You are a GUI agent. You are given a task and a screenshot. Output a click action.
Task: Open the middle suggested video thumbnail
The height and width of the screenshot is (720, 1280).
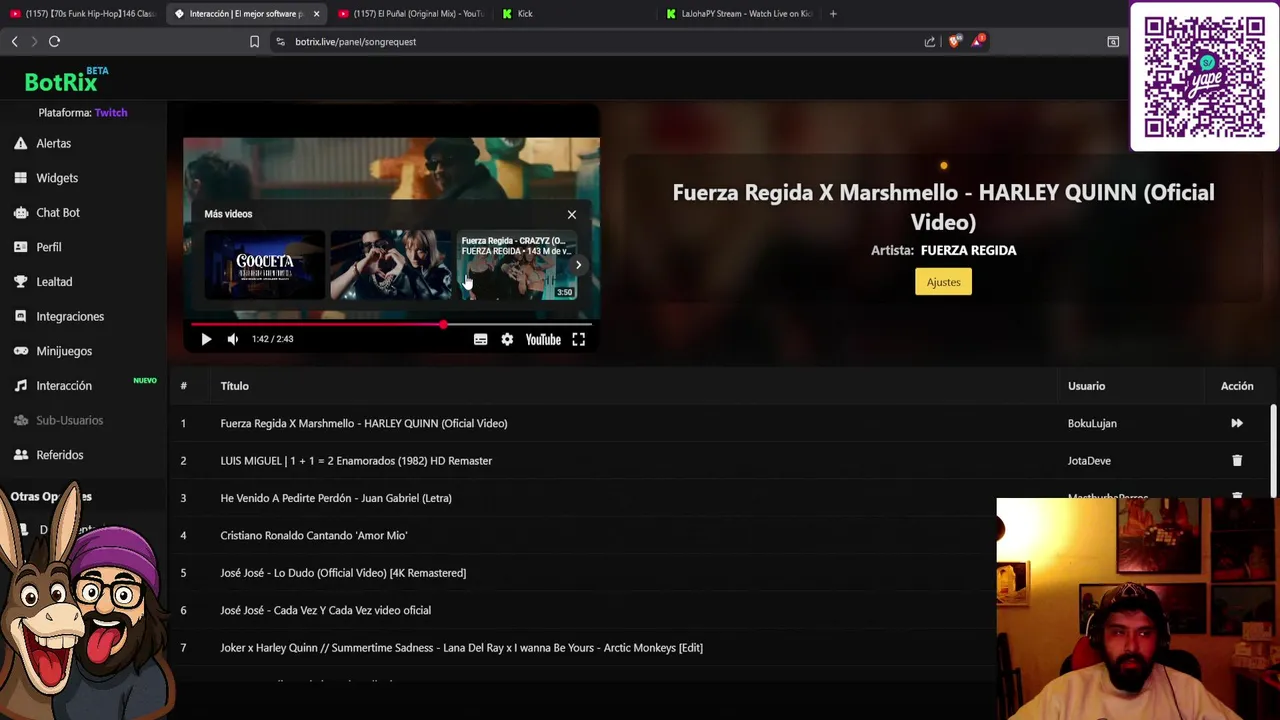pyautogui.click(x=390, y=265)
